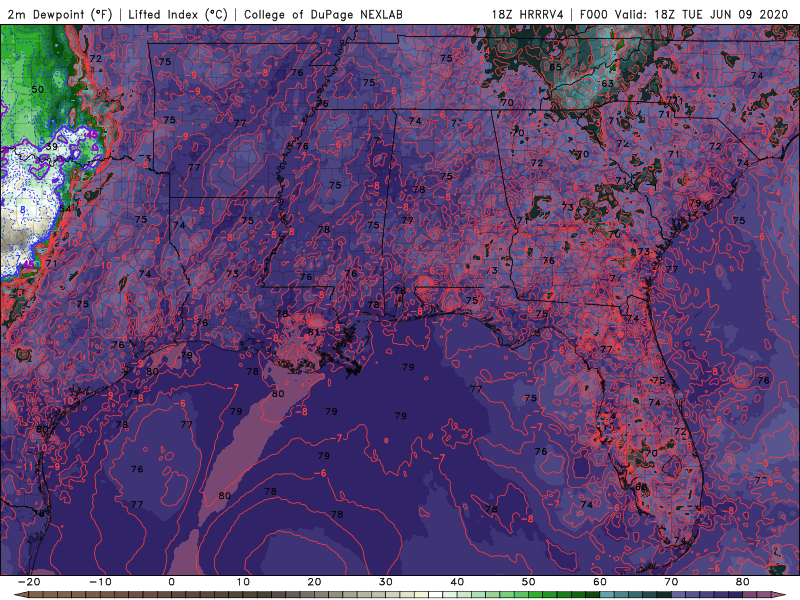This screenshot has height=600, width=800.
Task: Click the "Lifted Index (°C)" title text
Action: tap(178, 14)
